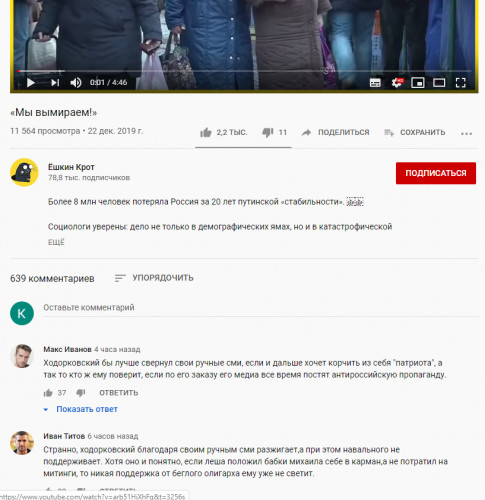Play the video

(x=31, y=82)
